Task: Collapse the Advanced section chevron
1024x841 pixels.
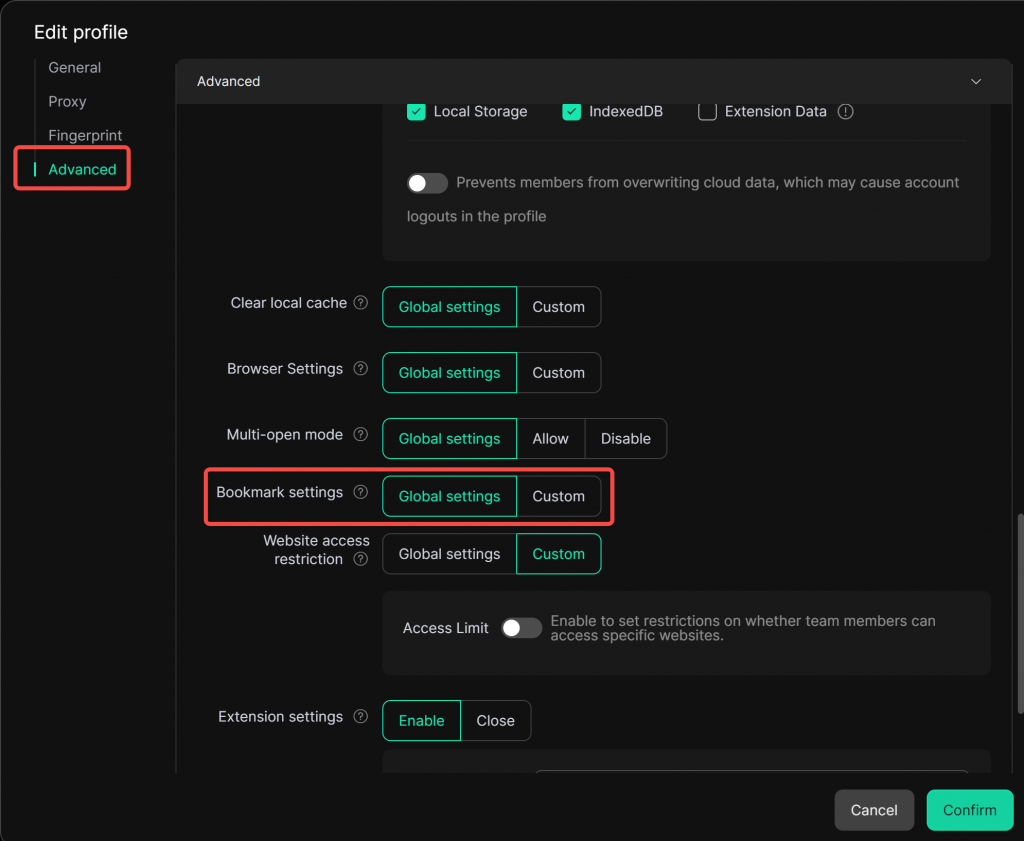Action: 976,82
